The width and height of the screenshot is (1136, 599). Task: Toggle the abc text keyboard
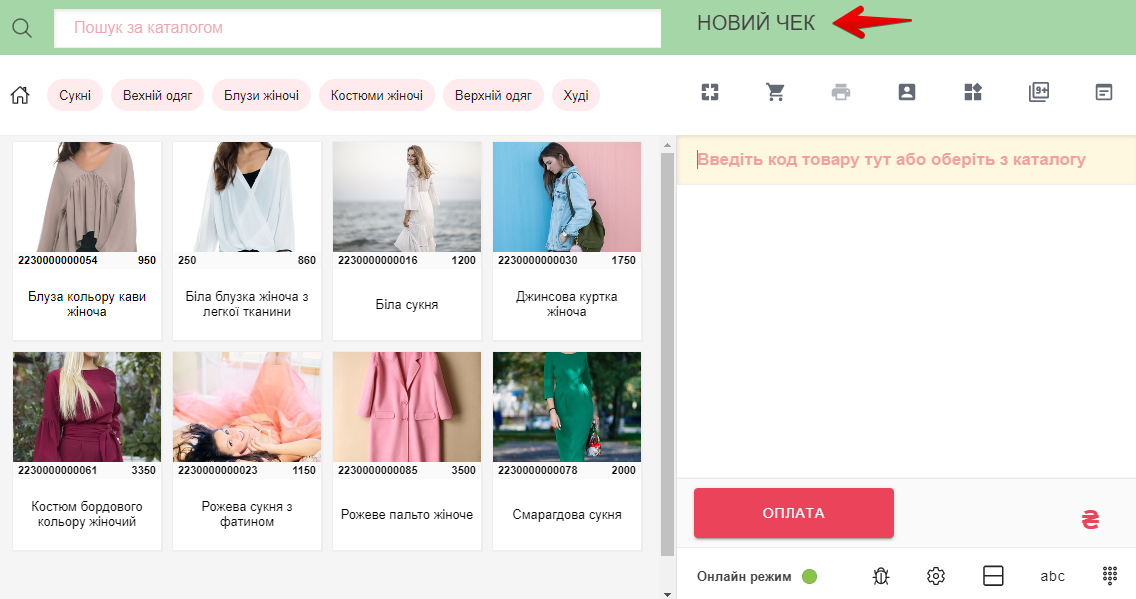pos(1052,575)
